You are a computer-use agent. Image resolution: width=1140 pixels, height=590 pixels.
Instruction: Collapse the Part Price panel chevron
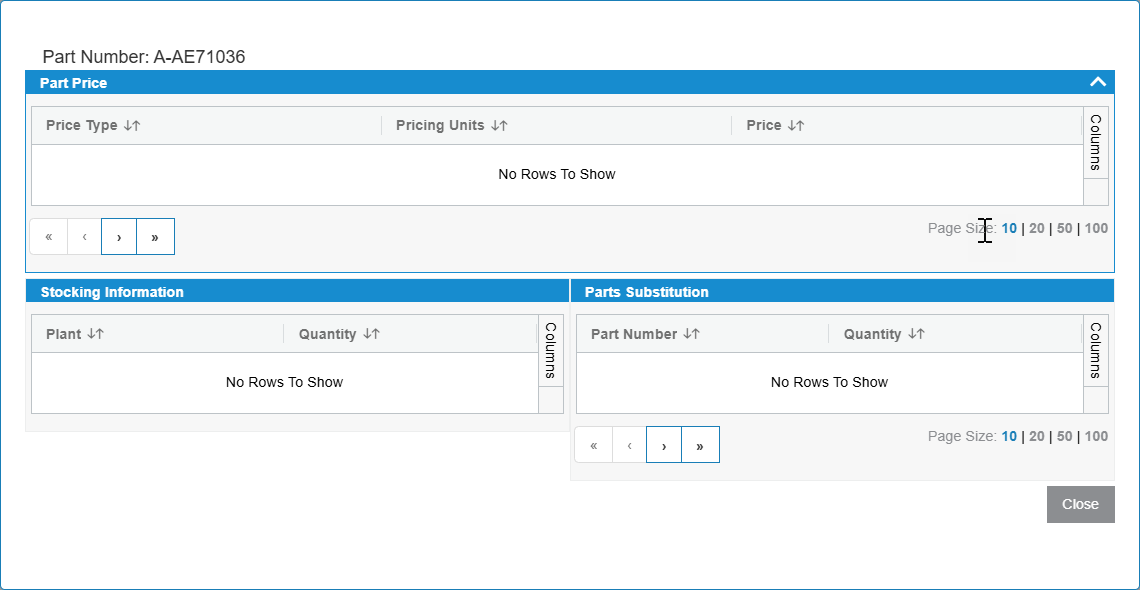1097,83
